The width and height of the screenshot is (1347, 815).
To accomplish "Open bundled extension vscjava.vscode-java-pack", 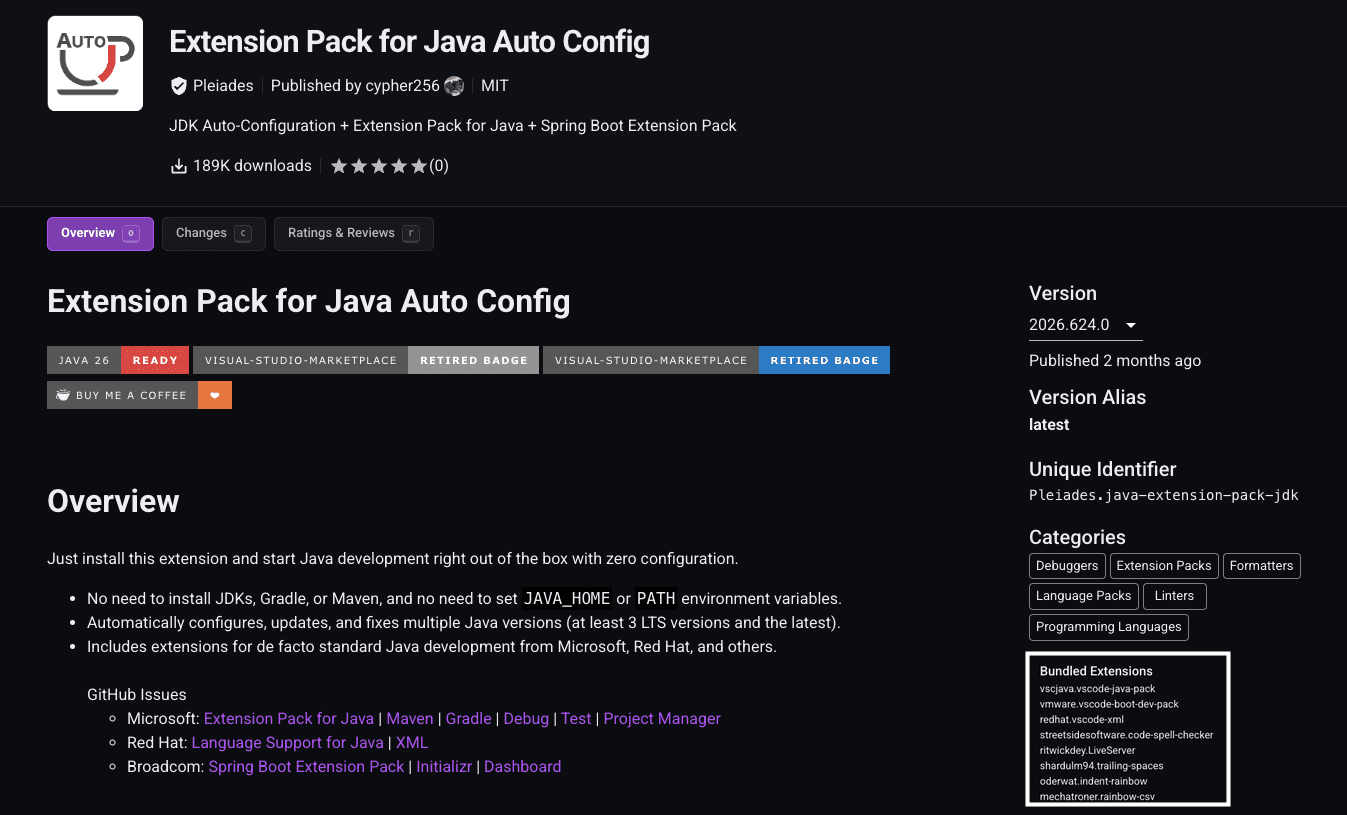I will click(1098, 689).
